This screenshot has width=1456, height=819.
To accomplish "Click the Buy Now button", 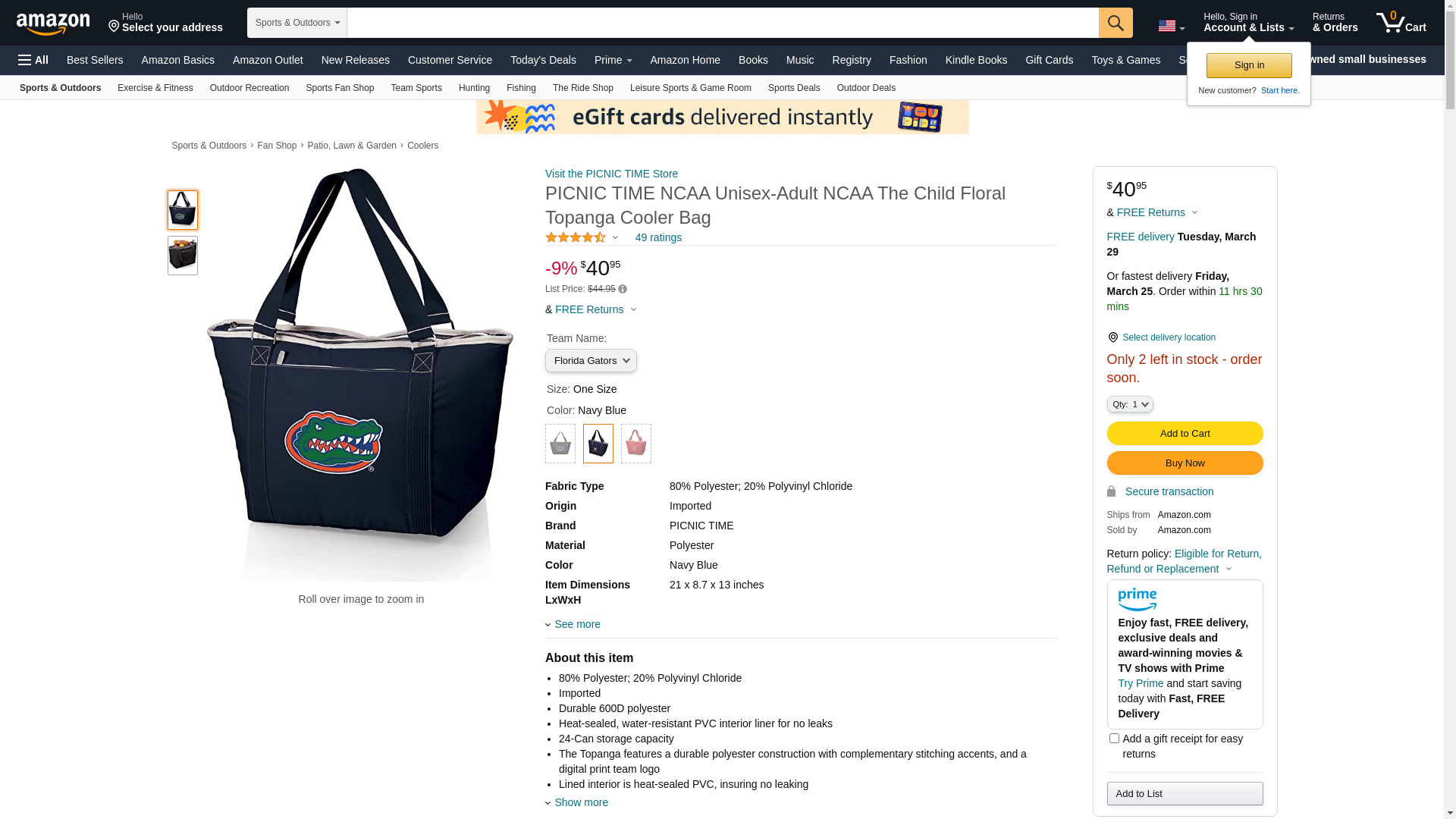I will click(x=1185, y=463).
